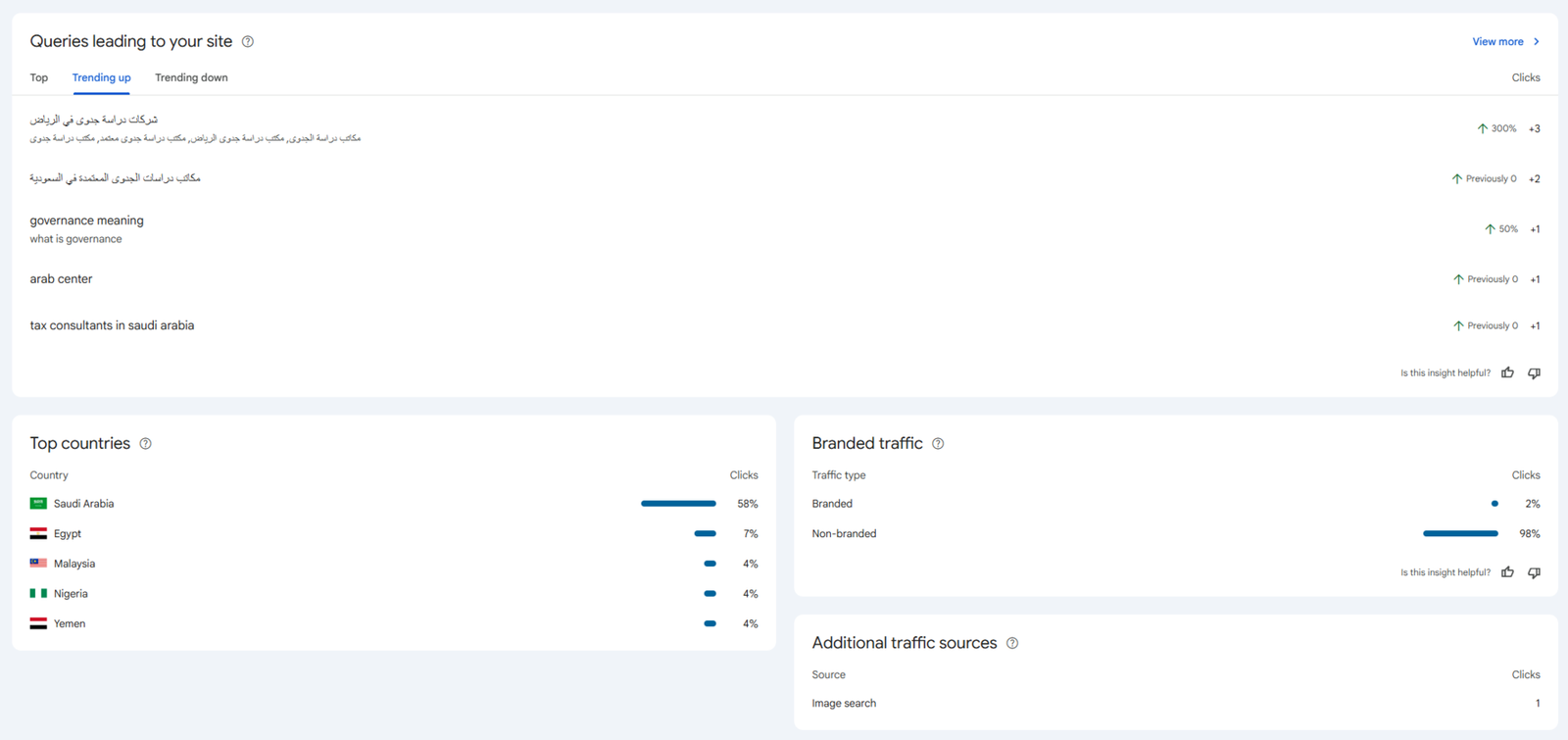Select the arab center query row
Image resolution: width=1568 pixels, height=740 pixels.
(x=785, y=279)
